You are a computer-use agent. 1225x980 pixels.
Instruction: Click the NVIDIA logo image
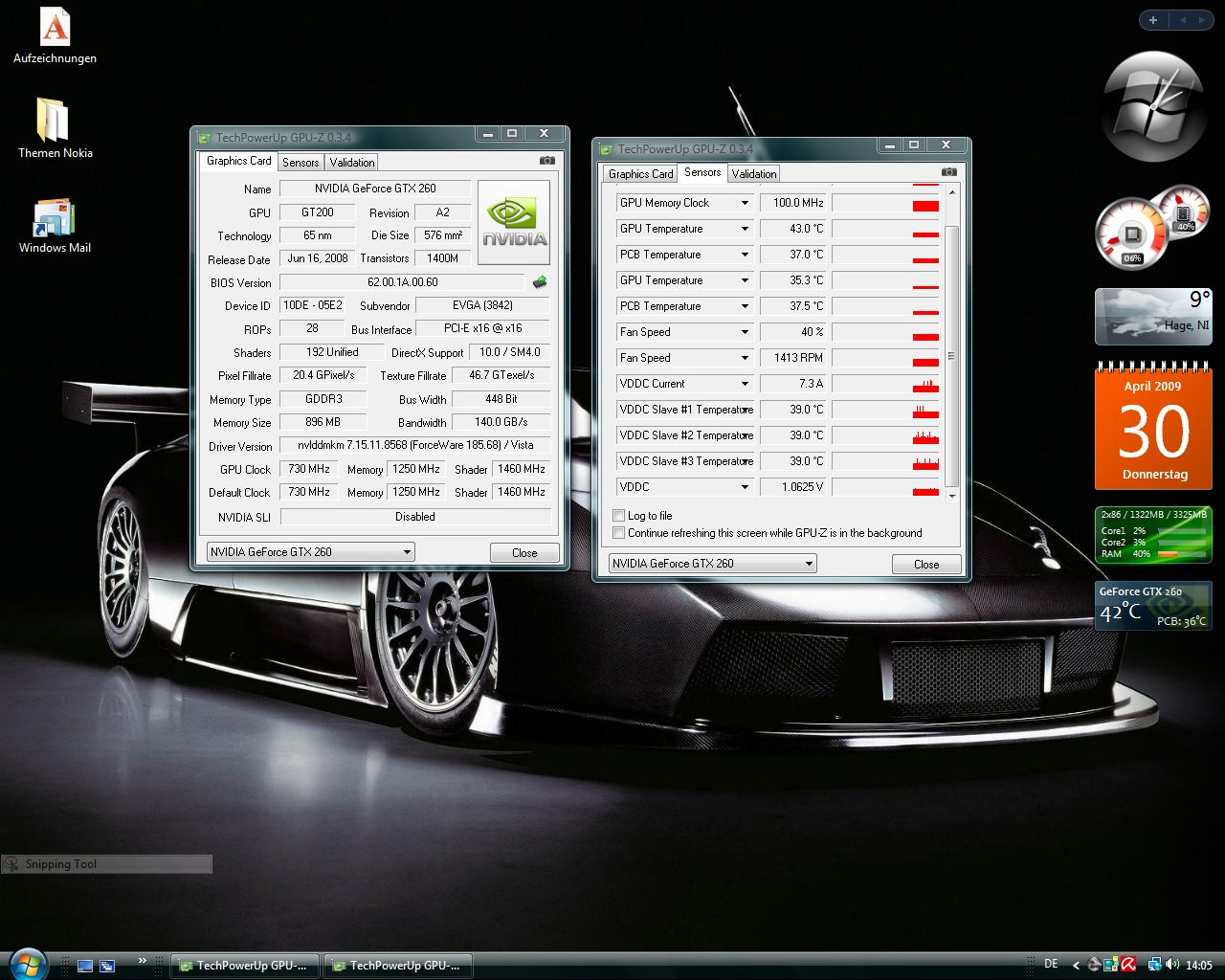click(514, 222)
